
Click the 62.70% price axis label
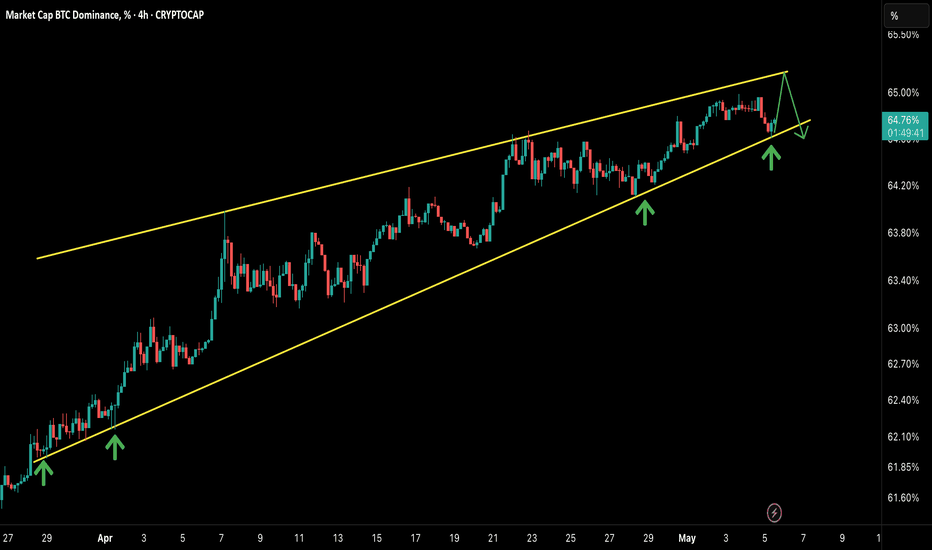903,364
